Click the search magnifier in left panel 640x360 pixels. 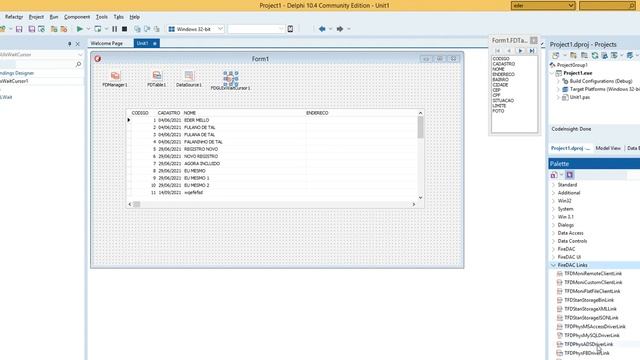(x=78, y=64)
